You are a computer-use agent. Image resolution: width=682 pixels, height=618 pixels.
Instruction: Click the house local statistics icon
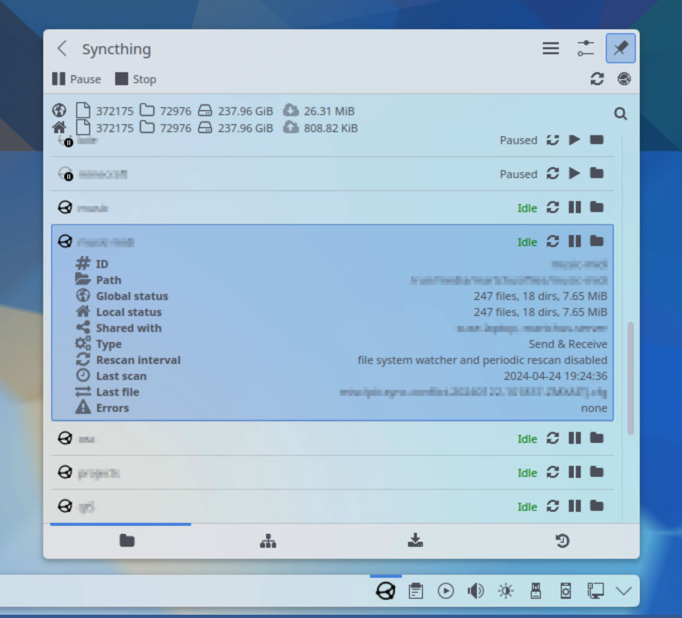pos(59,127)
